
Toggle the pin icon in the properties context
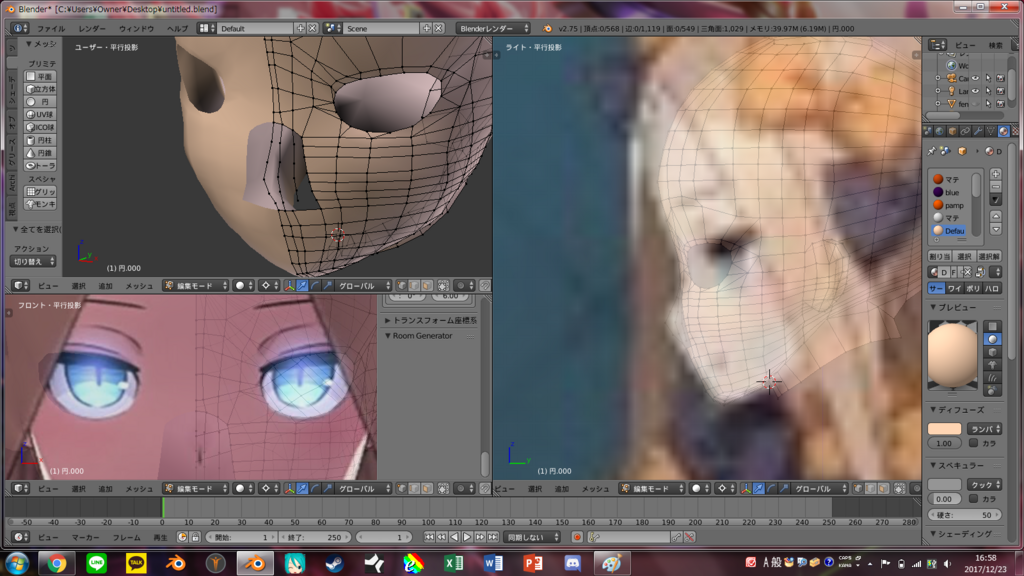tap(932, 152)
